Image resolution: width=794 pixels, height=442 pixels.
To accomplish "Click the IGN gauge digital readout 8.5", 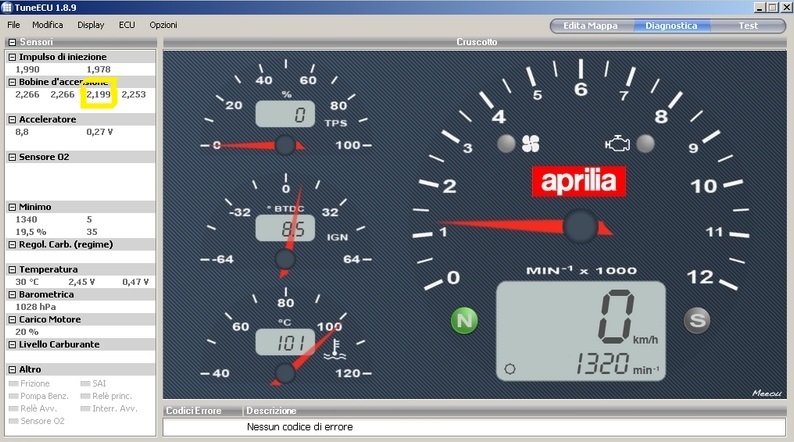I will coord(285,228).
